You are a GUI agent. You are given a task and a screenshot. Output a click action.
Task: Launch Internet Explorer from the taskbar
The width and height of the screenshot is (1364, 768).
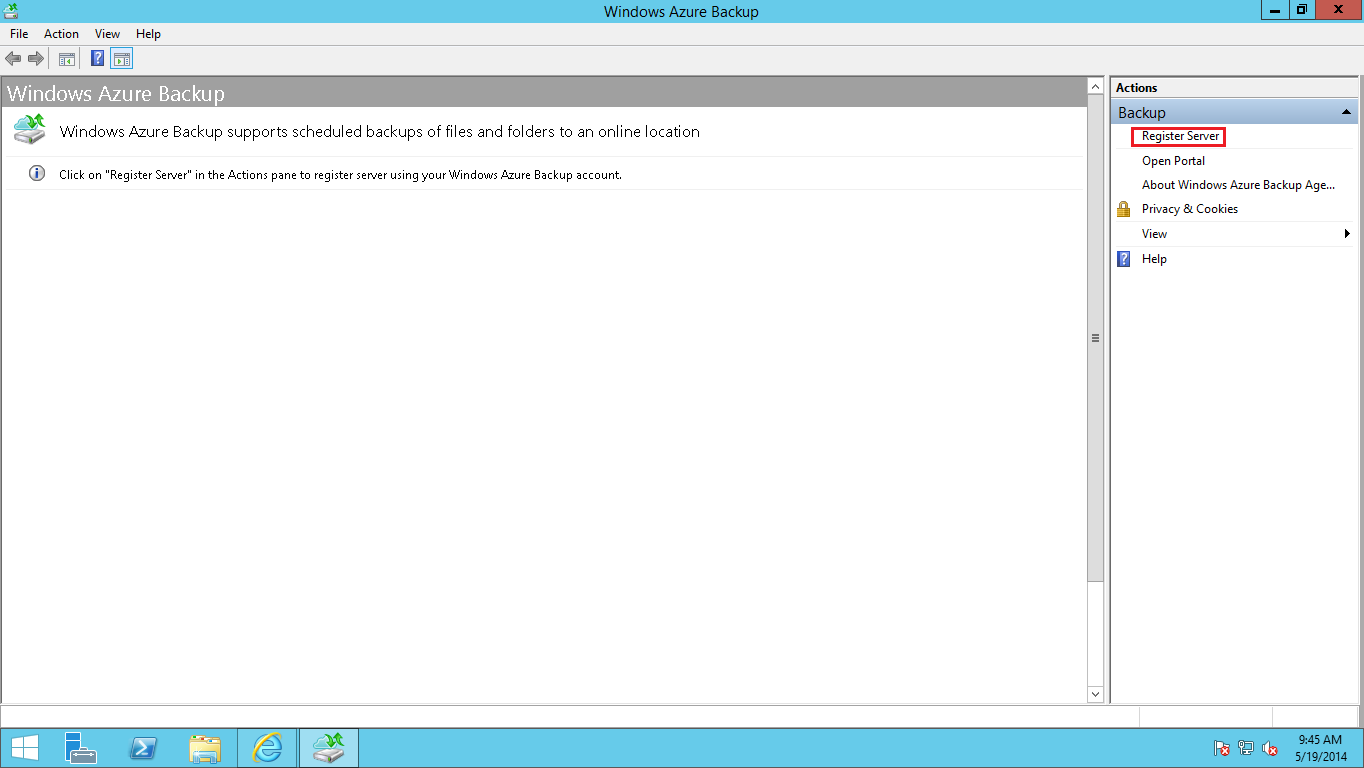(266, 747)
